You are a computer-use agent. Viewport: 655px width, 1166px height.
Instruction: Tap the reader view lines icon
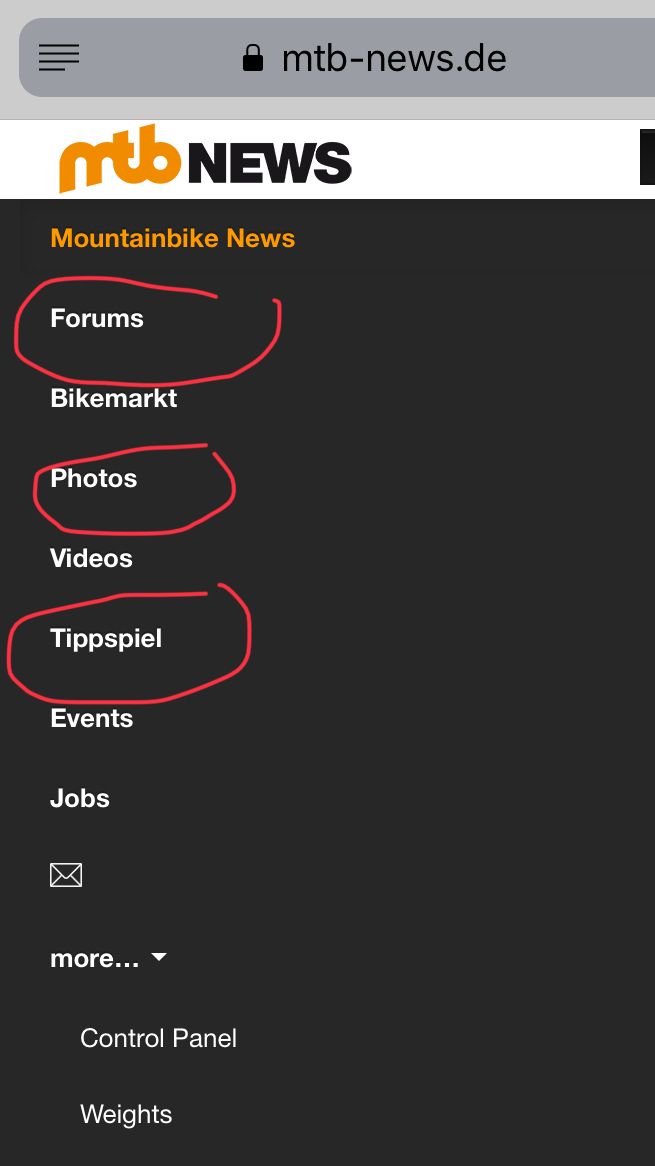(x=59, y=58)
